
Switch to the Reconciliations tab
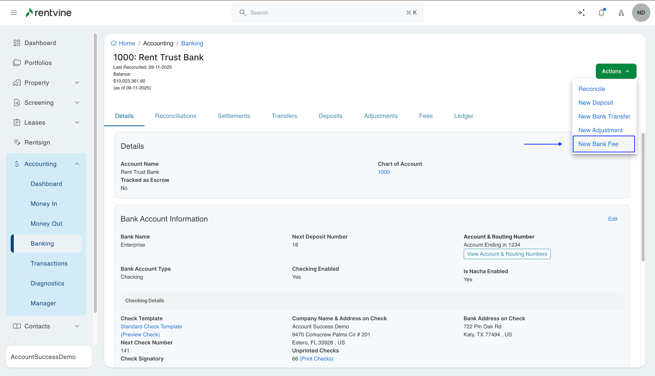coord(175,116)
